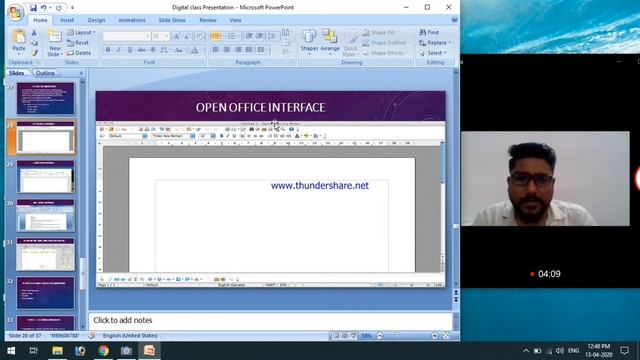This screenshot has width=640, height=360.
Task: Open File Explorer on the taskbar
Action: tap(57, 351)
